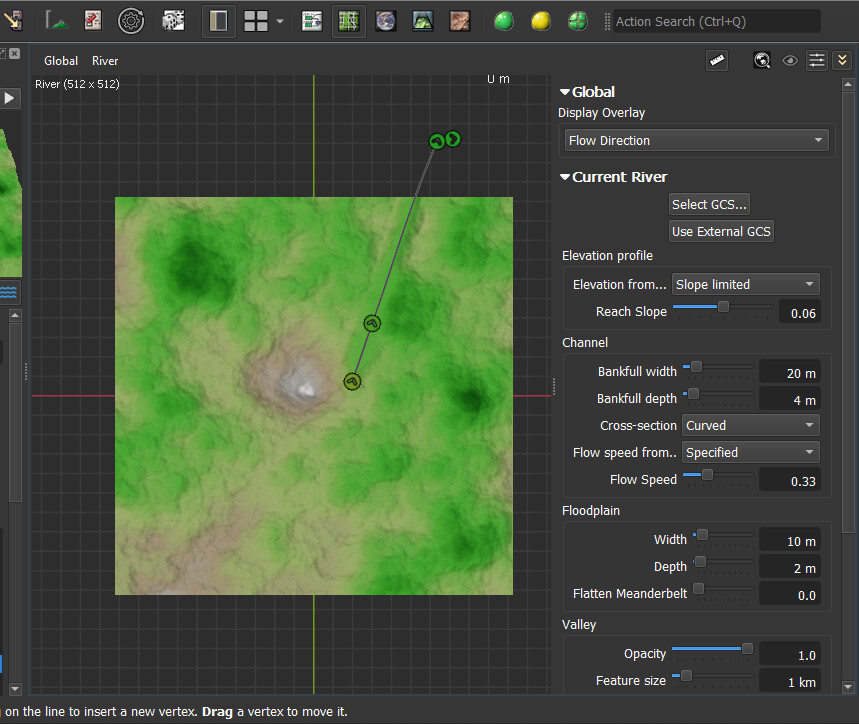Click the Reach Slope slider

click(722, 308)
